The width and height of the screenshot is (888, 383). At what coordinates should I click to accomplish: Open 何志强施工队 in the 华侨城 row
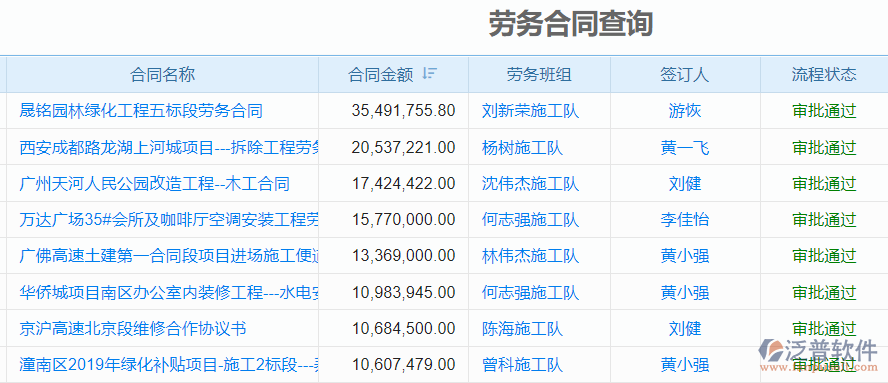pos(531,293)
